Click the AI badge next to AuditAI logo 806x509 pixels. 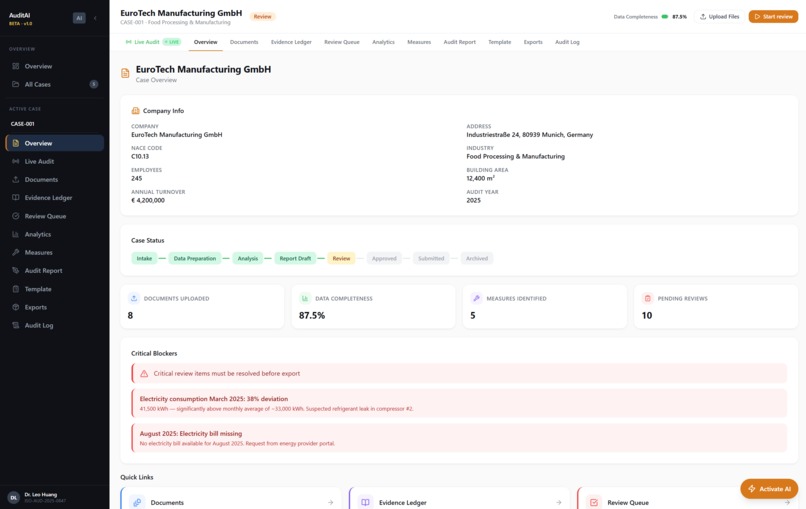79,18
